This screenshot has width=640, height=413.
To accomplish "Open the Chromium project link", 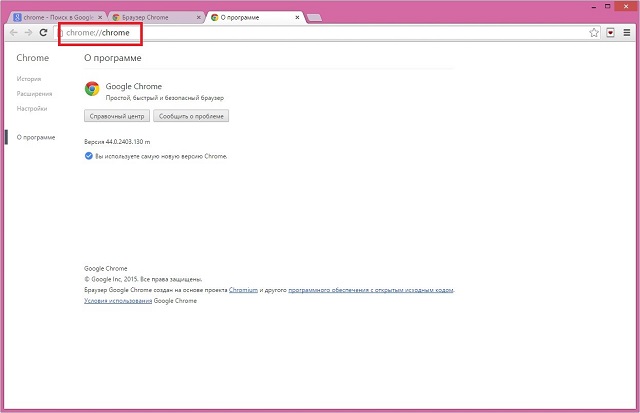I will point(243,290).
